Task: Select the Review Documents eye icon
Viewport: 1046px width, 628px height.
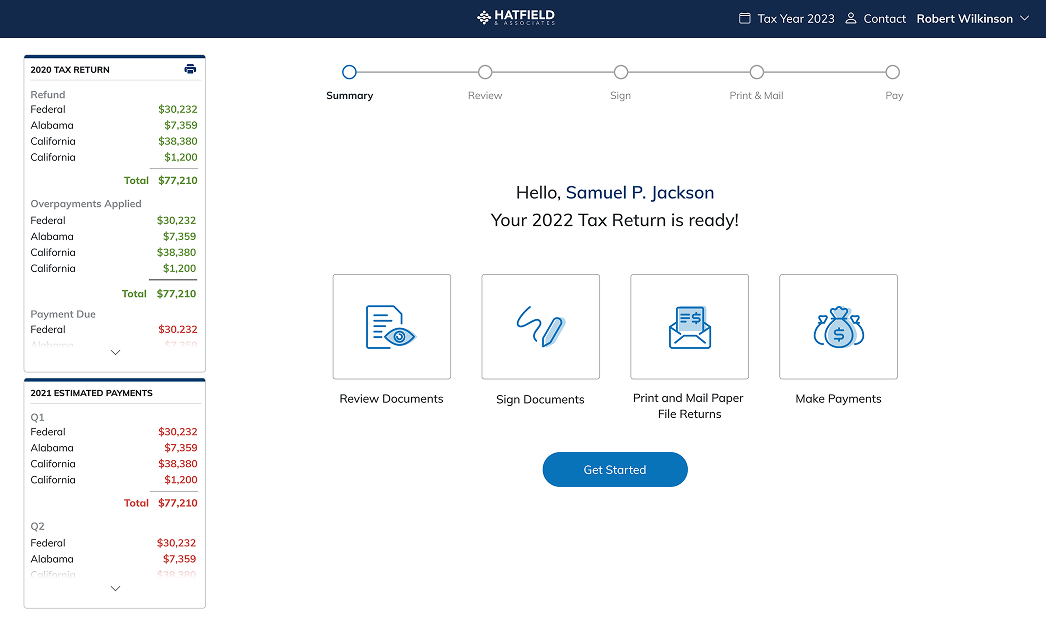Action: [x=391, y=326]
